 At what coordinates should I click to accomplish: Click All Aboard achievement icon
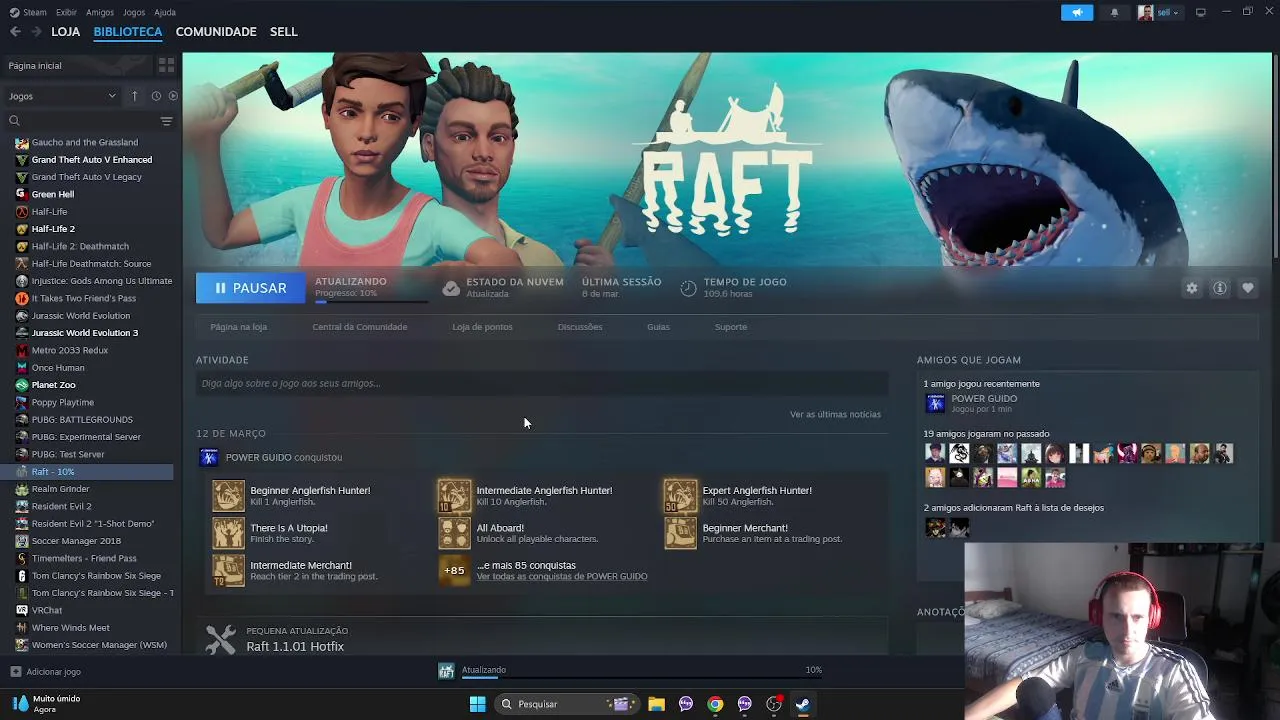tap(454, 533)
